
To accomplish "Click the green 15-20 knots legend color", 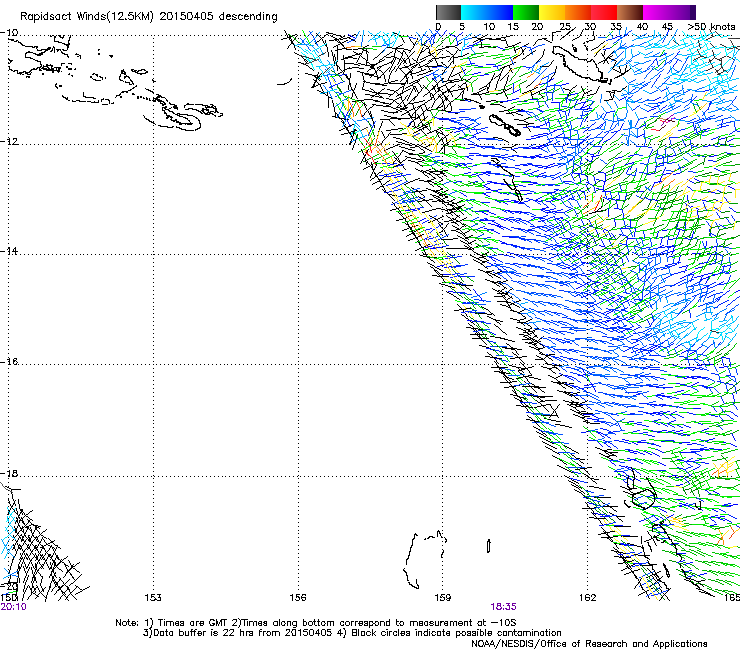I will 526,13.
